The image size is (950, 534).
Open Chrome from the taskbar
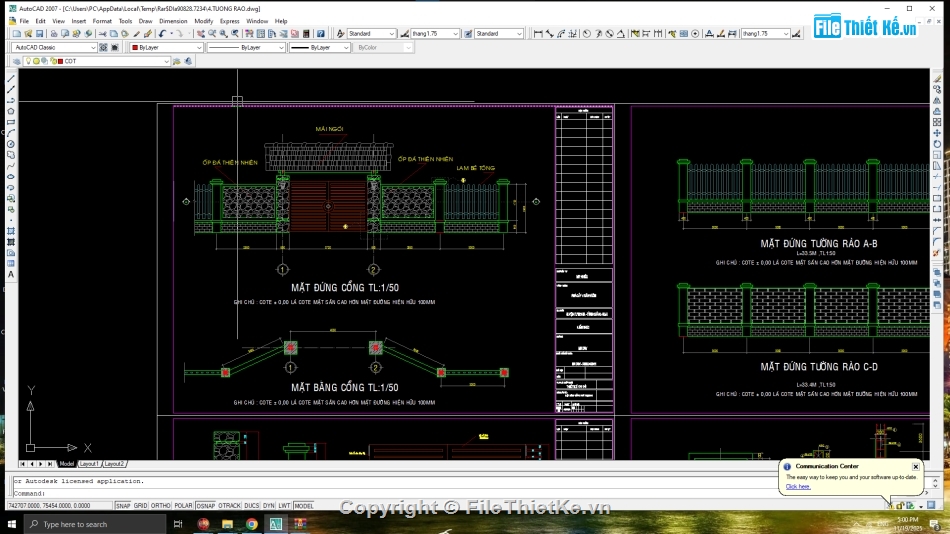[x=251, y=524]
